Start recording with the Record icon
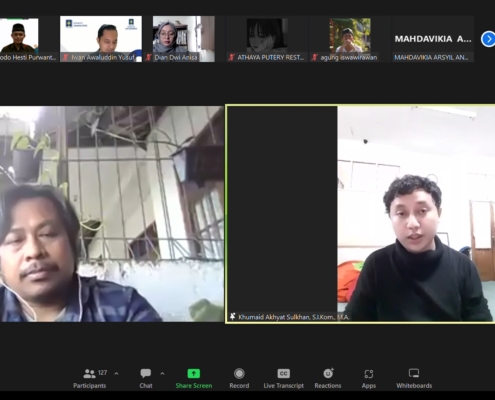This screenshot has width=495, height=400. (239, 374)
